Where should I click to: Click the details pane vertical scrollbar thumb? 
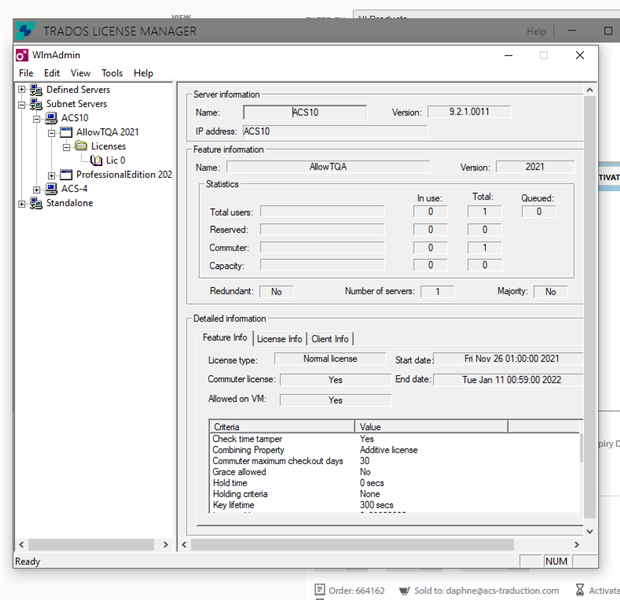[590, 307]
